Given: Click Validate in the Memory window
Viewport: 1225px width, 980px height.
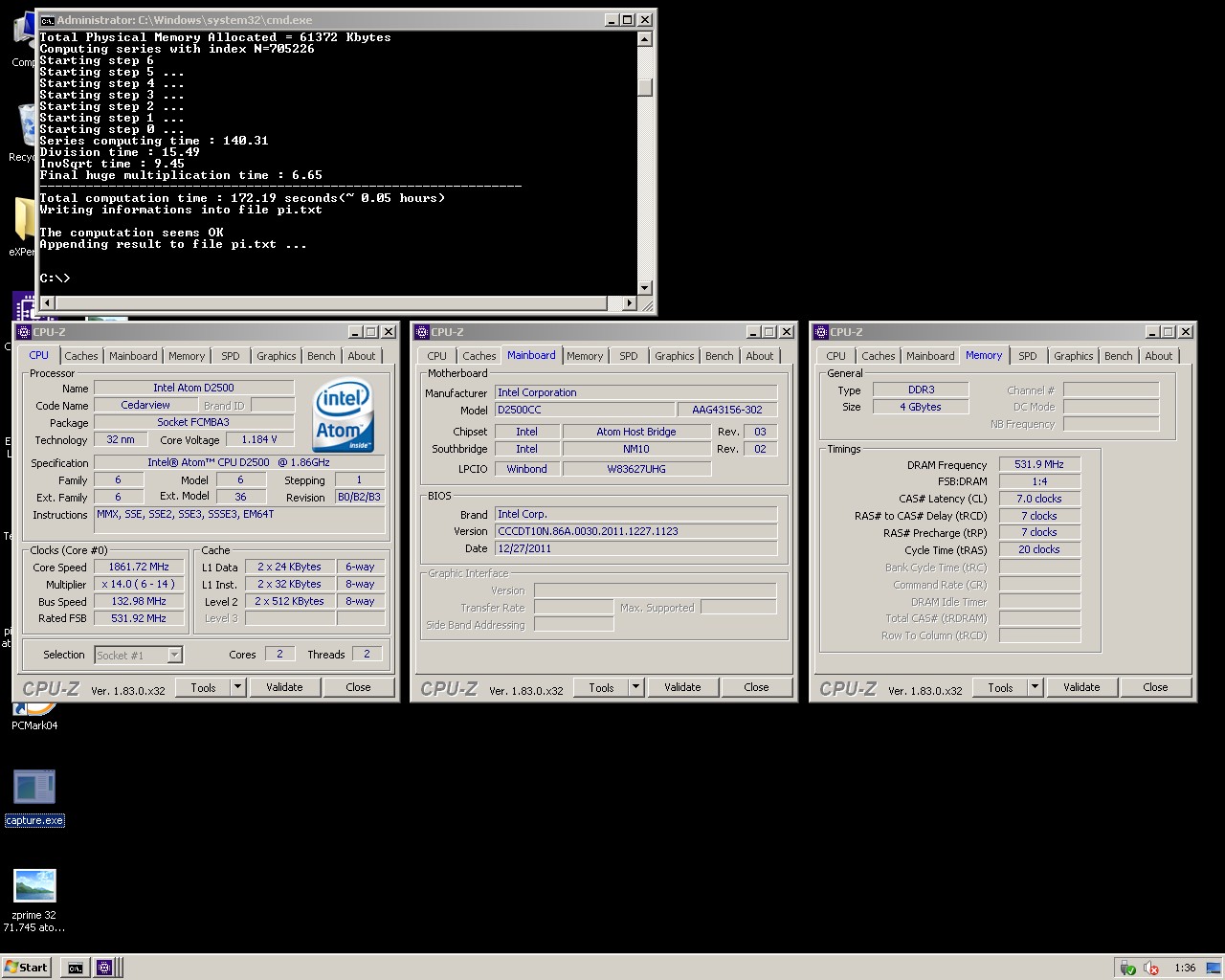Looking at the screenshot, I should point(1081,687).
